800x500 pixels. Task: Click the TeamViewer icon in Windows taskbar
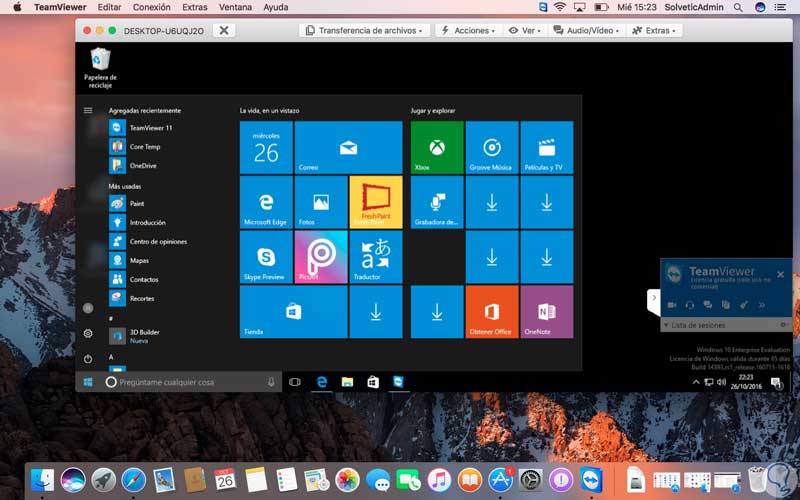coord(398,382)
